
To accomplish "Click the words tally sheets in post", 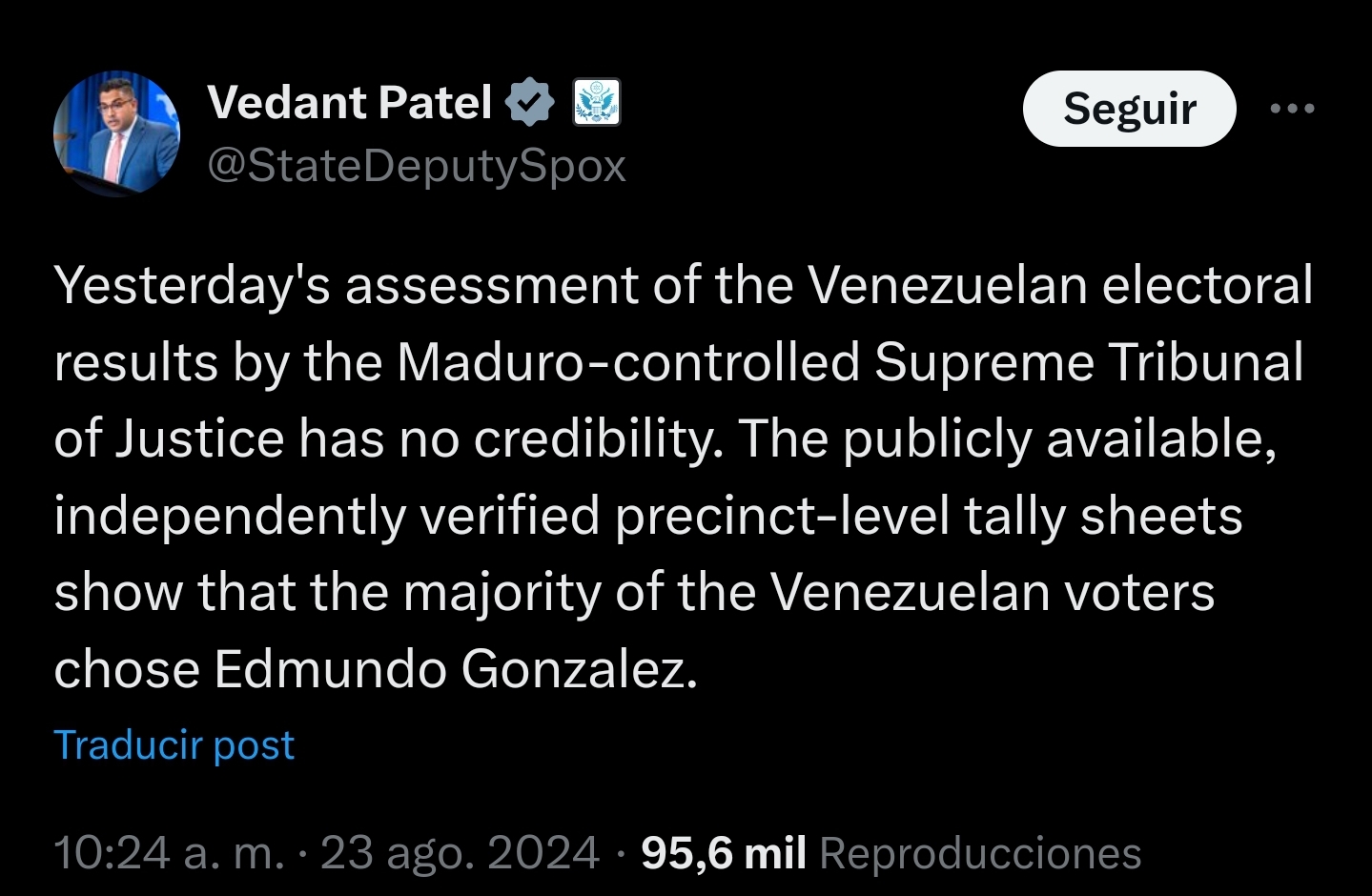I will pos(1103,516).
